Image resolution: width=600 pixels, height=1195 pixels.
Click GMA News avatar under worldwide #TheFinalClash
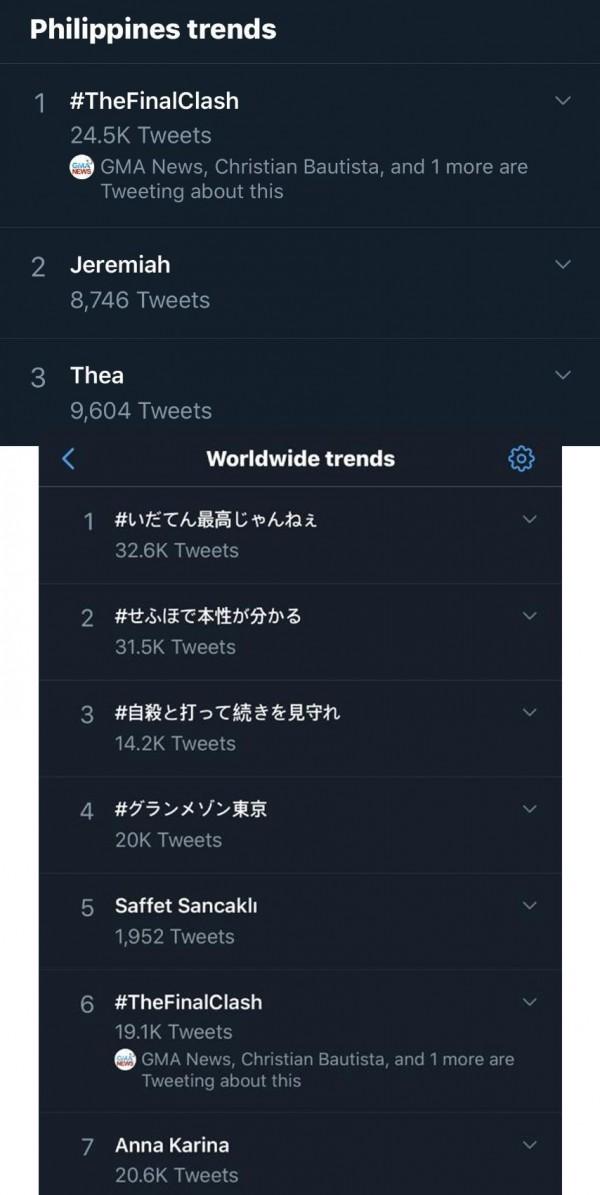(126, 1061)
